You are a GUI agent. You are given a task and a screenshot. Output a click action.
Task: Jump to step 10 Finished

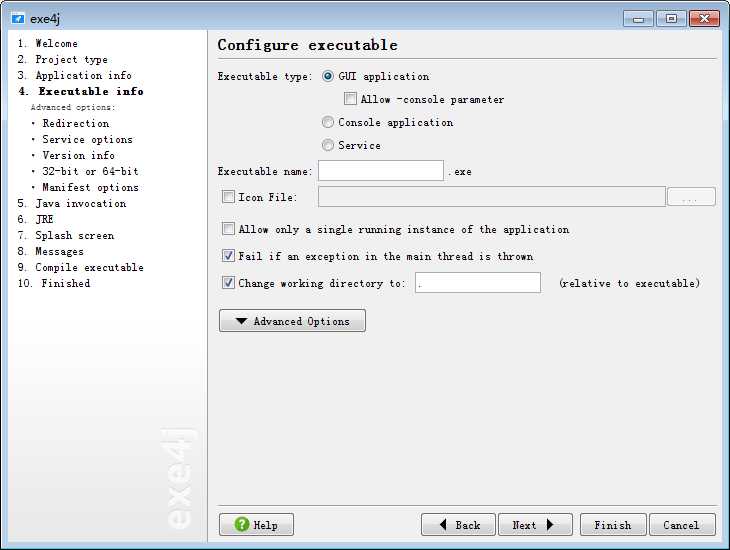point(54,283)
